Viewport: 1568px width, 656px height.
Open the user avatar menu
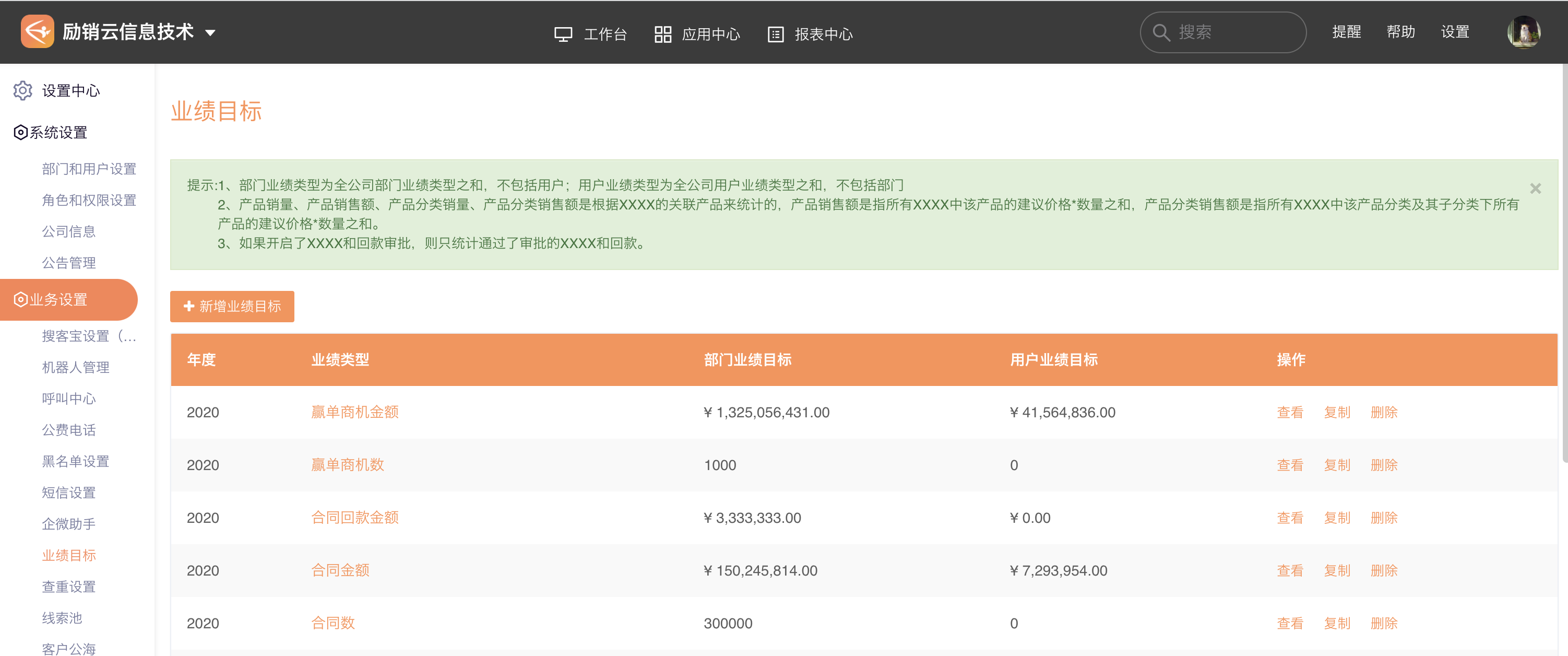(1523, 32)
